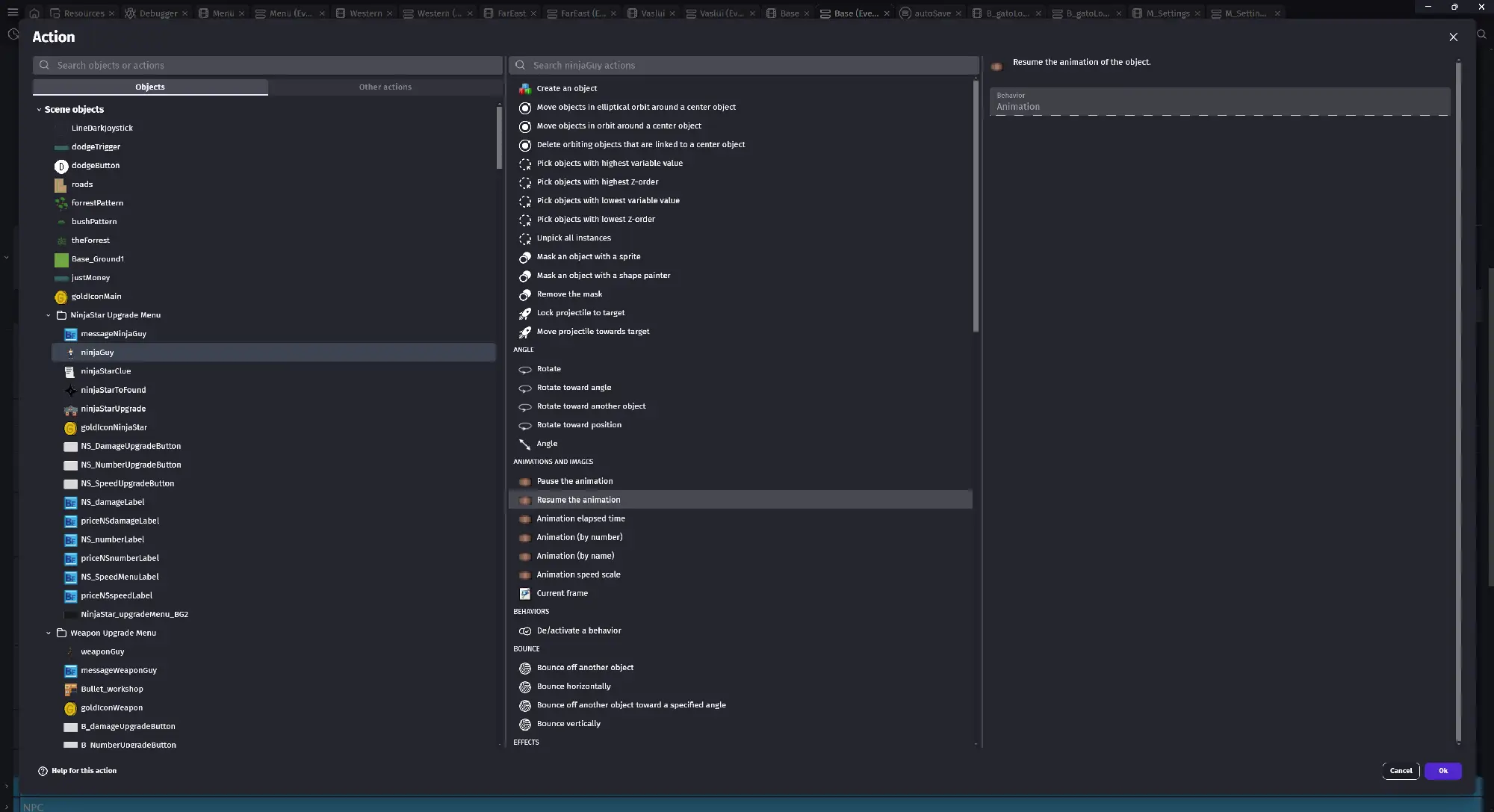This screenshot has height=812, width=1494.
Task: Open the hamburger main menu
Action: pyautogui.click(x=13, y=13)
